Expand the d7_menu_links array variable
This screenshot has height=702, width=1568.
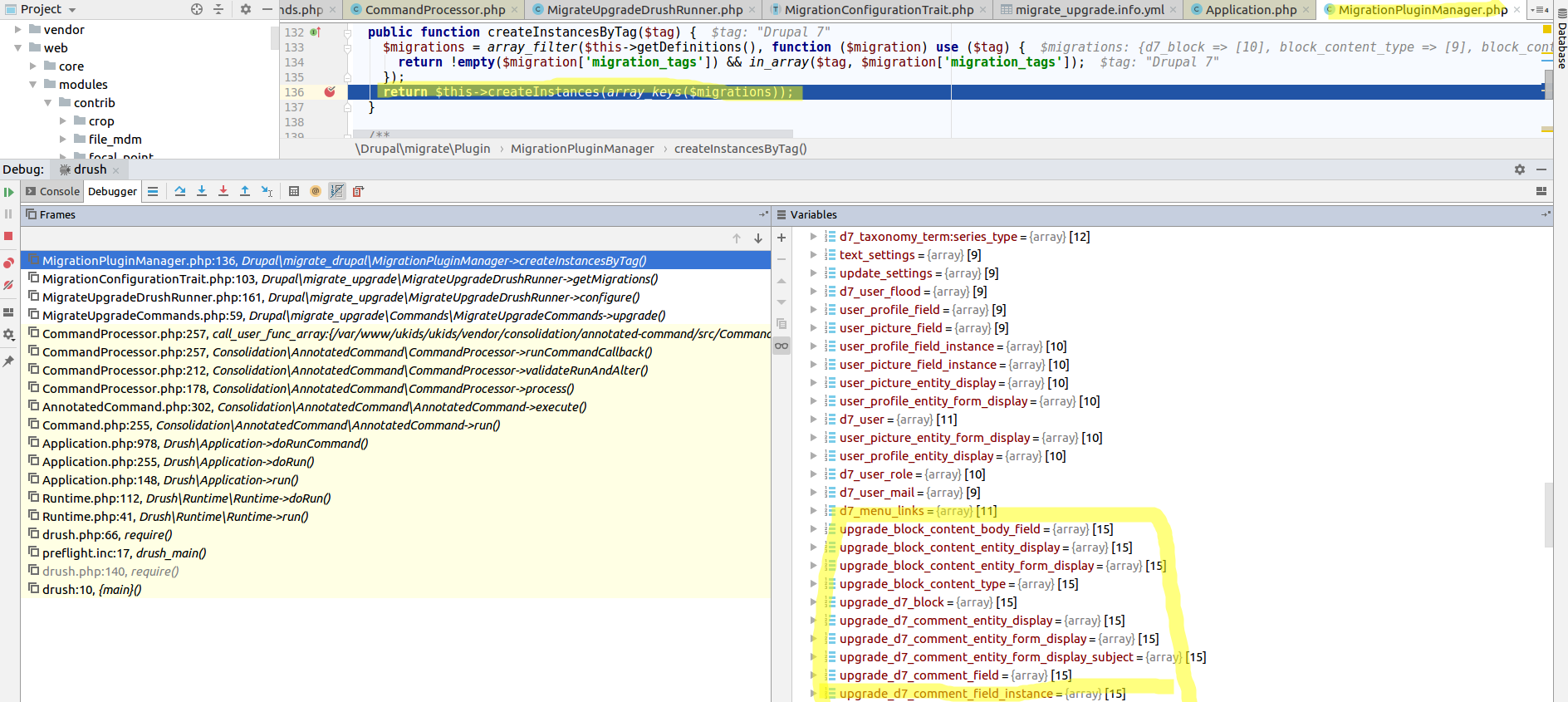click(x=813, y=511)
